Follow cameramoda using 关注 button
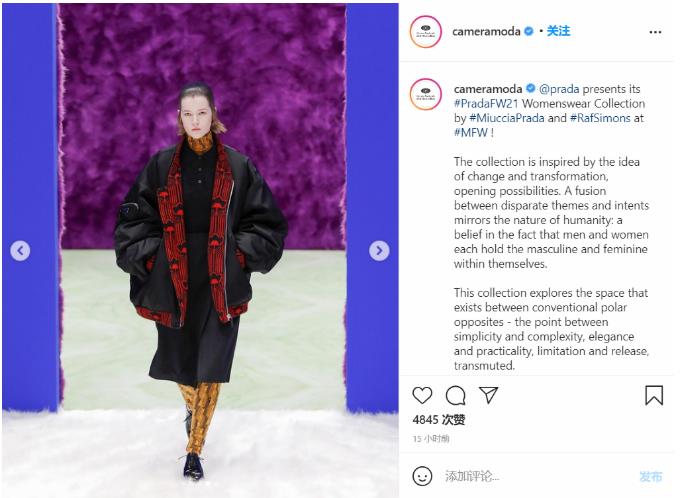The height and width of the screenshot is (498, 680). pos(558,31)
